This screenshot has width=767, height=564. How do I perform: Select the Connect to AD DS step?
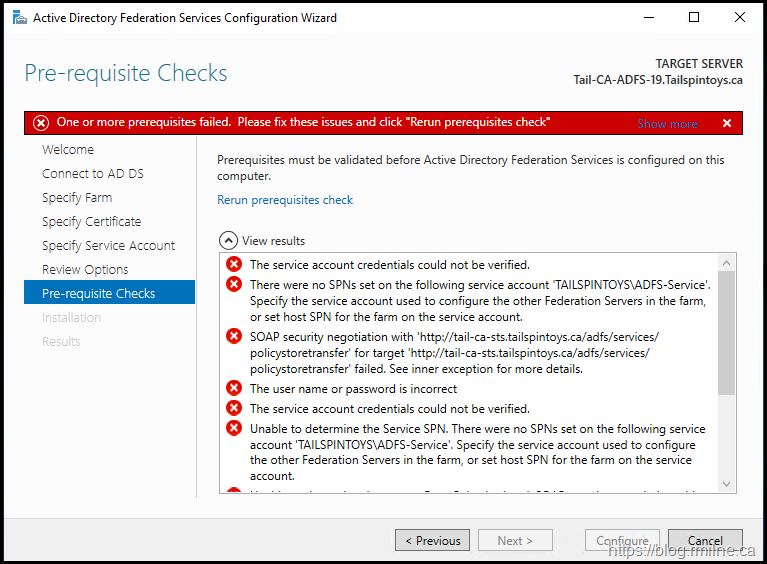(x=93, y=174)
